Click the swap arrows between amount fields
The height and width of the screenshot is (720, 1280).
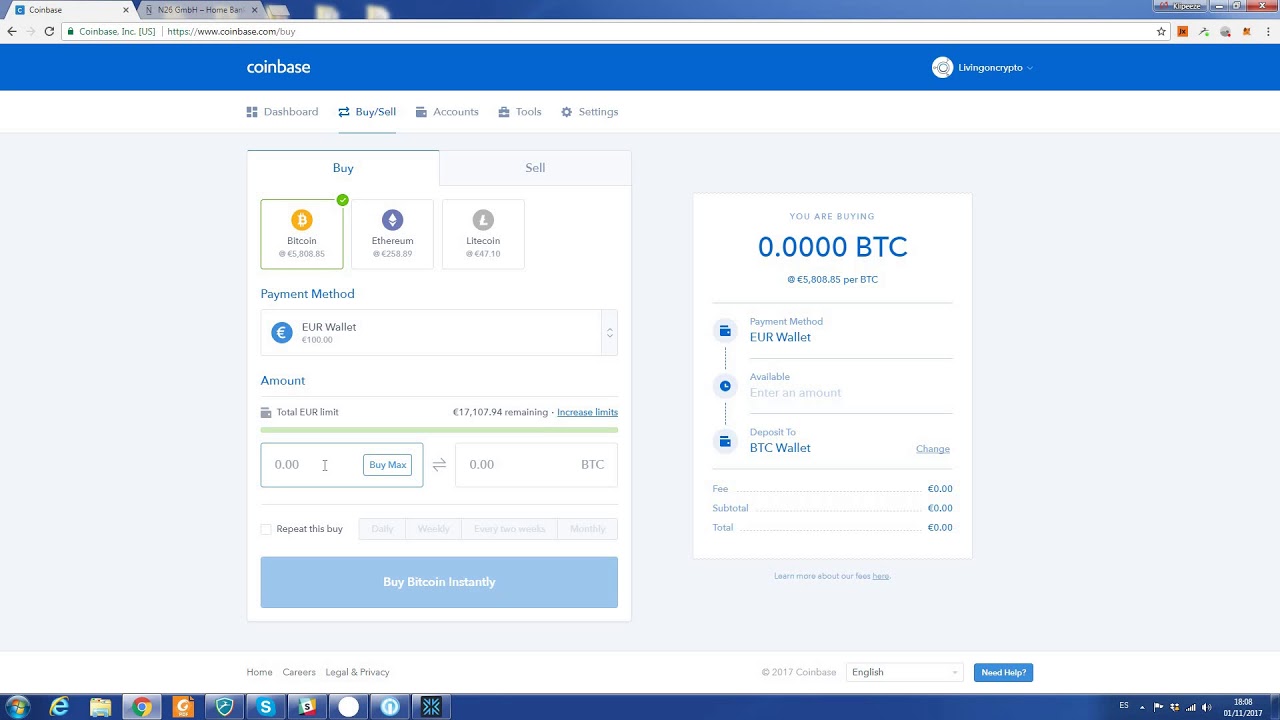coord(439,465)
